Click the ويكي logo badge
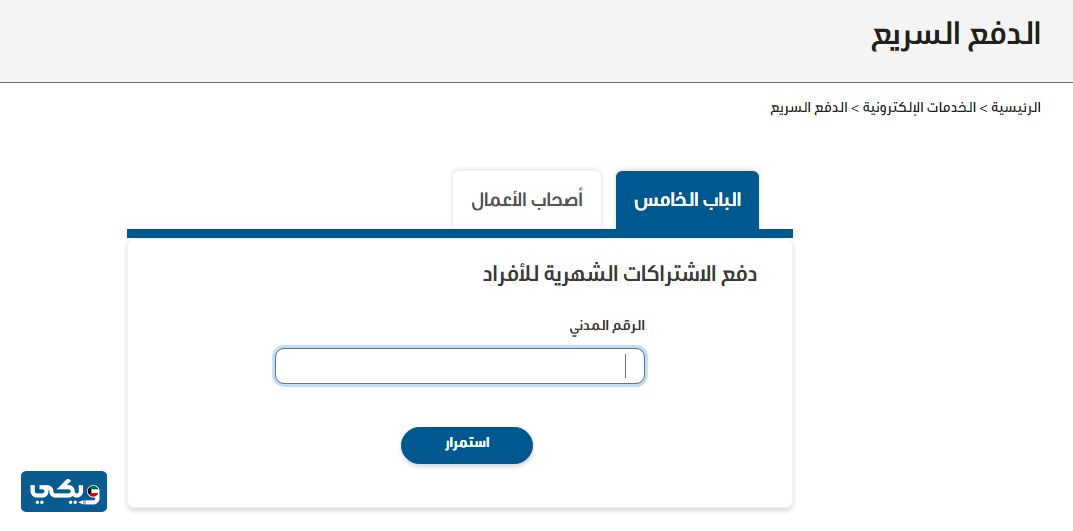This screenshot has height=531, width=1073. pyautogui.click(x=63, y=491)
